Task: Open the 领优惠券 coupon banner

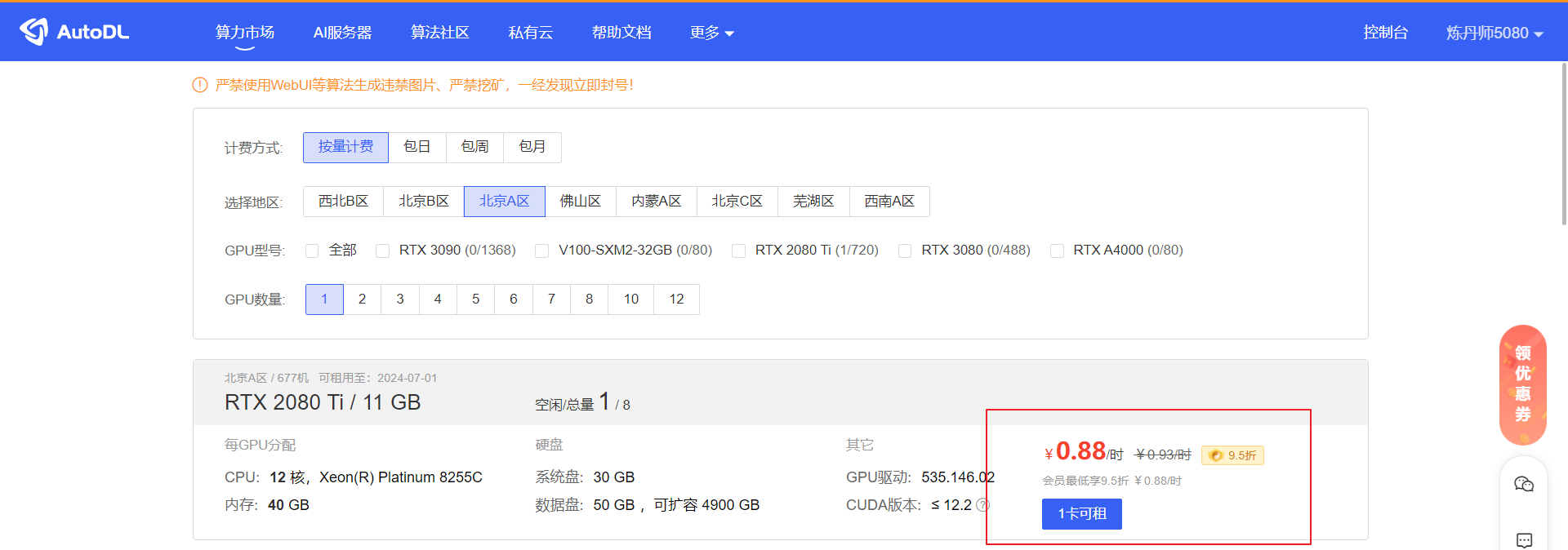Action: 1523,384
